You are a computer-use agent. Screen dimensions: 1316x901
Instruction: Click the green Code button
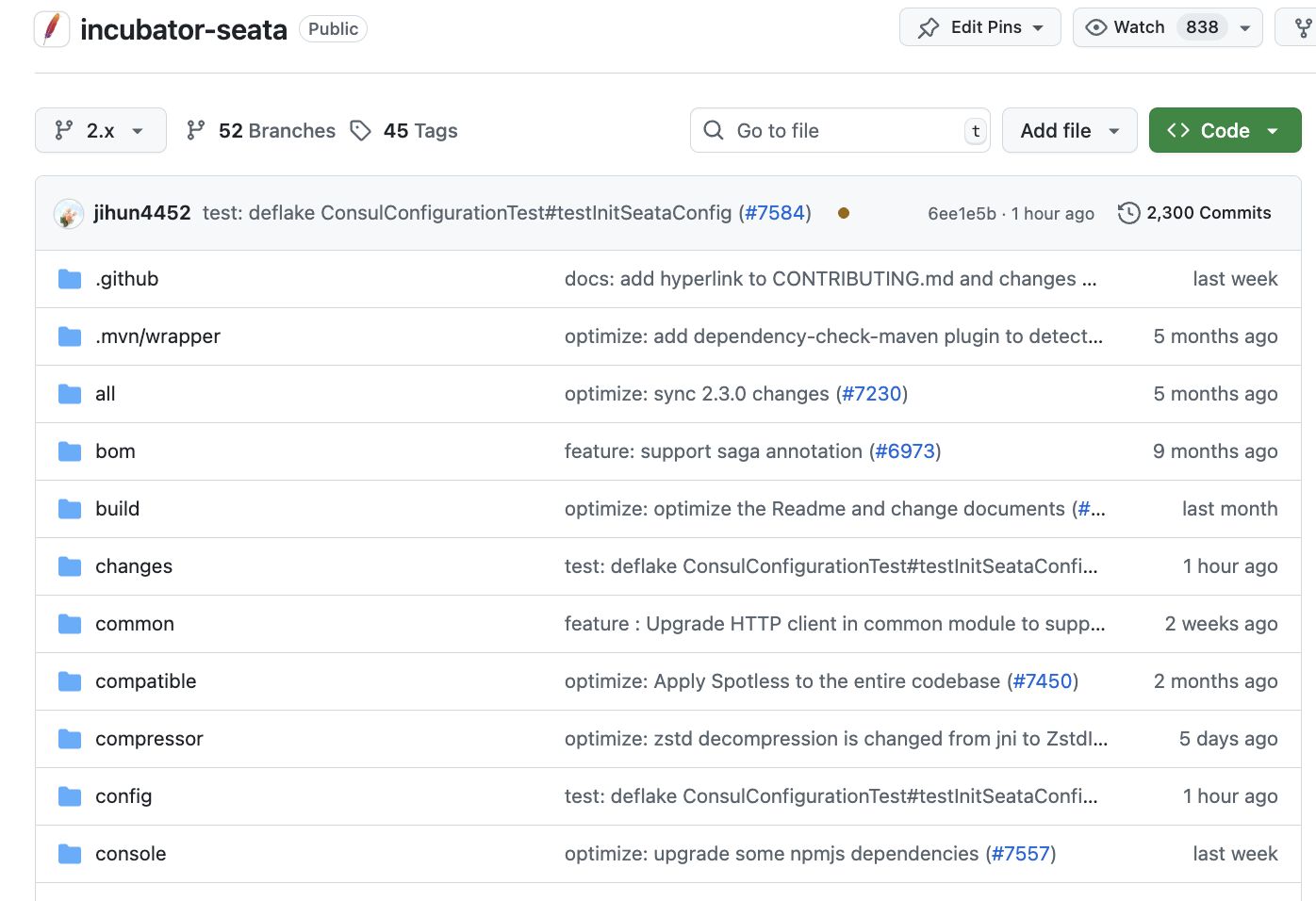pos(1224,131)
